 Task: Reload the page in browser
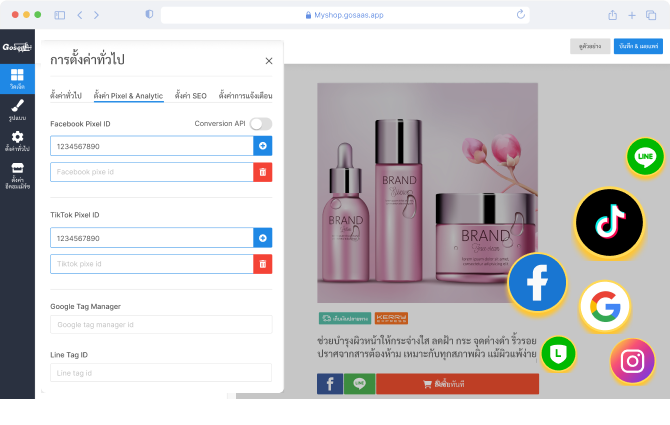point(520,15)
